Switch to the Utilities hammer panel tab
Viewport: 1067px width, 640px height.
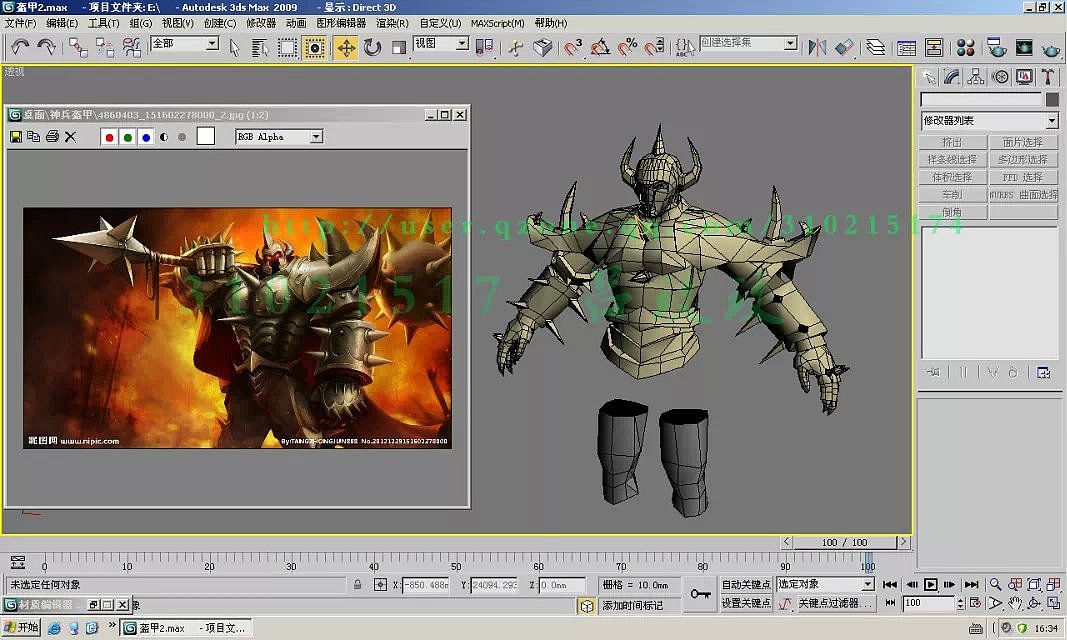pyautogui.click(x=1048, y=77)
